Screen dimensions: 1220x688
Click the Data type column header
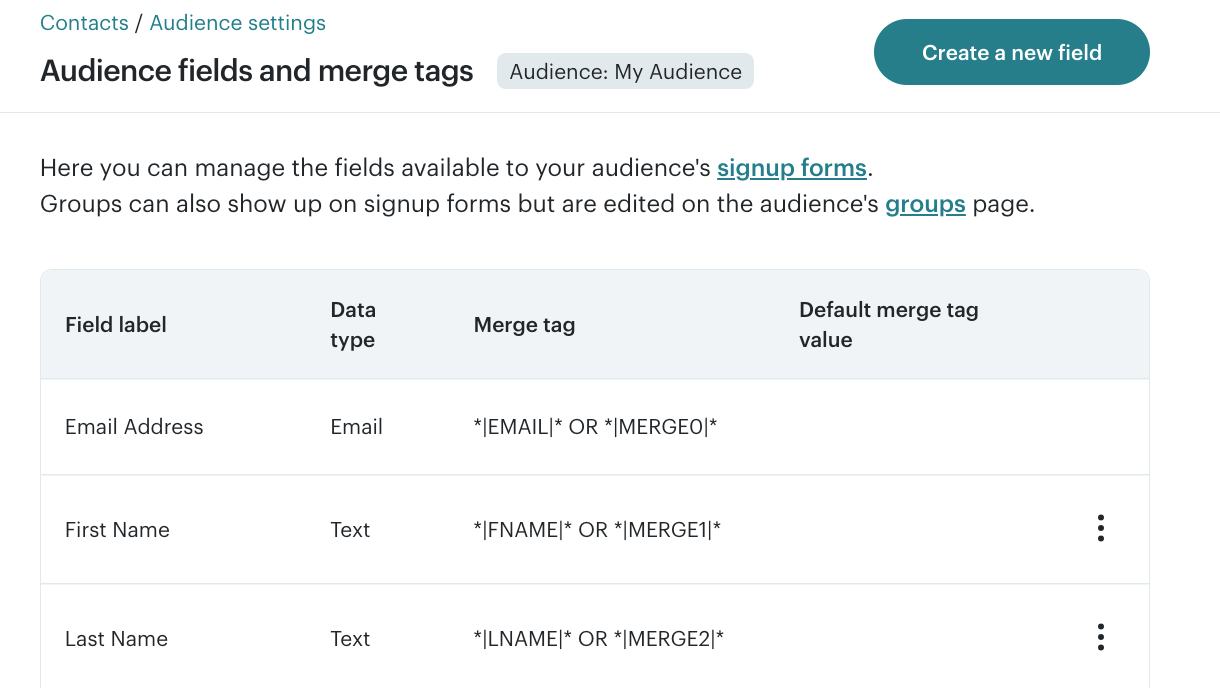353,325
